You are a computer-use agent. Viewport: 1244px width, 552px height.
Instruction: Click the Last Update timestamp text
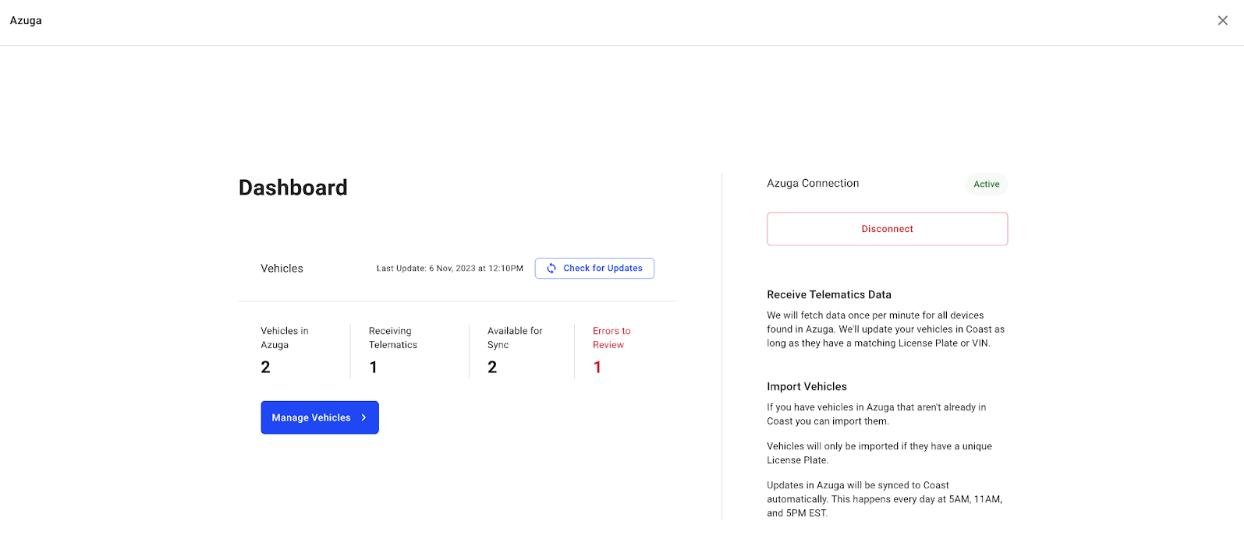tap(450, 268)
